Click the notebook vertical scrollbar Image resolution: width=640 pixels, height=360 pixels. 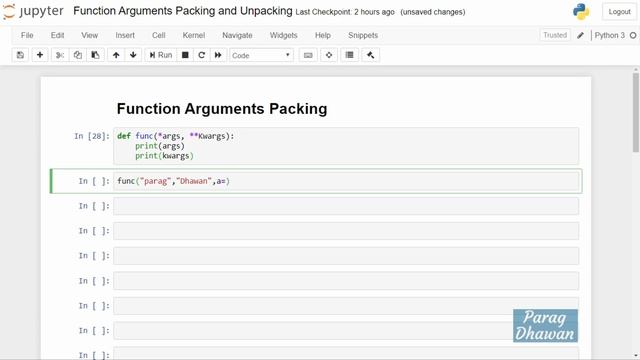coord(636,112)
